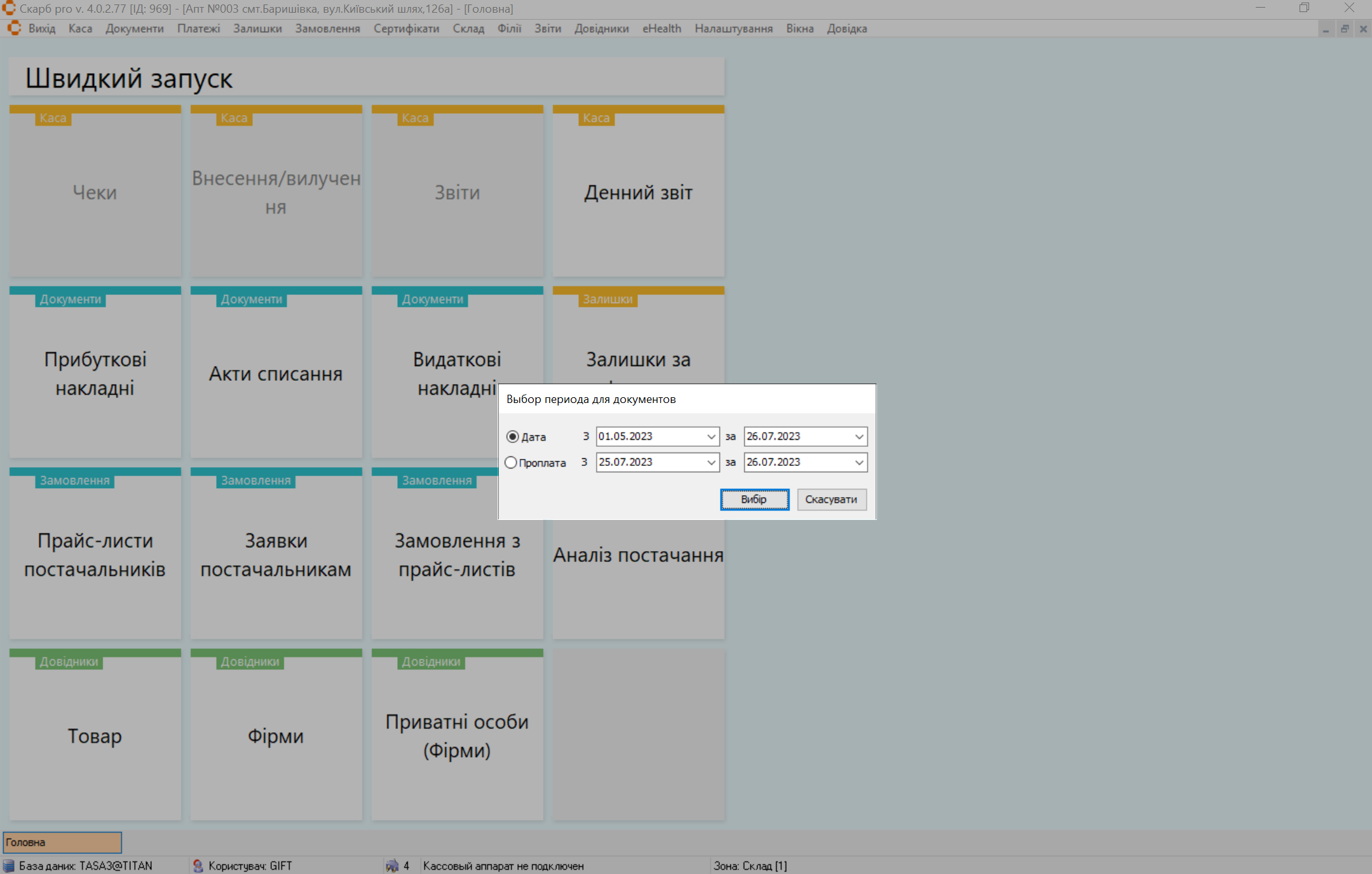Screen dimensions: 1372x874
Task: Click the cash register status icon
Action: point(392,866)
